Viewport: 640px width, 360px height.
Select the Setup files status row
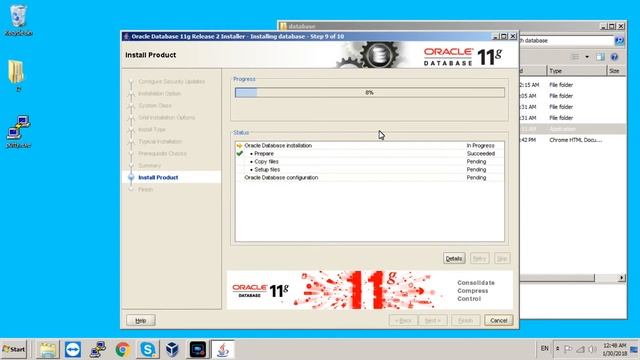(369, 170)
